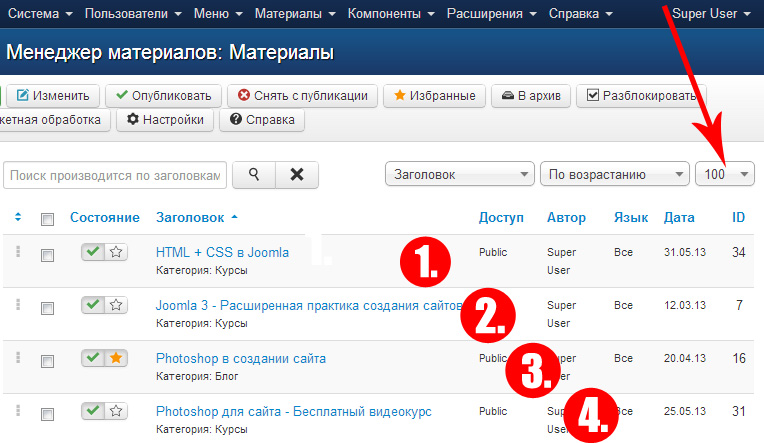Unfeature the Photoshop в создании сайта orange star
The height and width of the screenshot is (443, 764).
[x=116, y=357]
